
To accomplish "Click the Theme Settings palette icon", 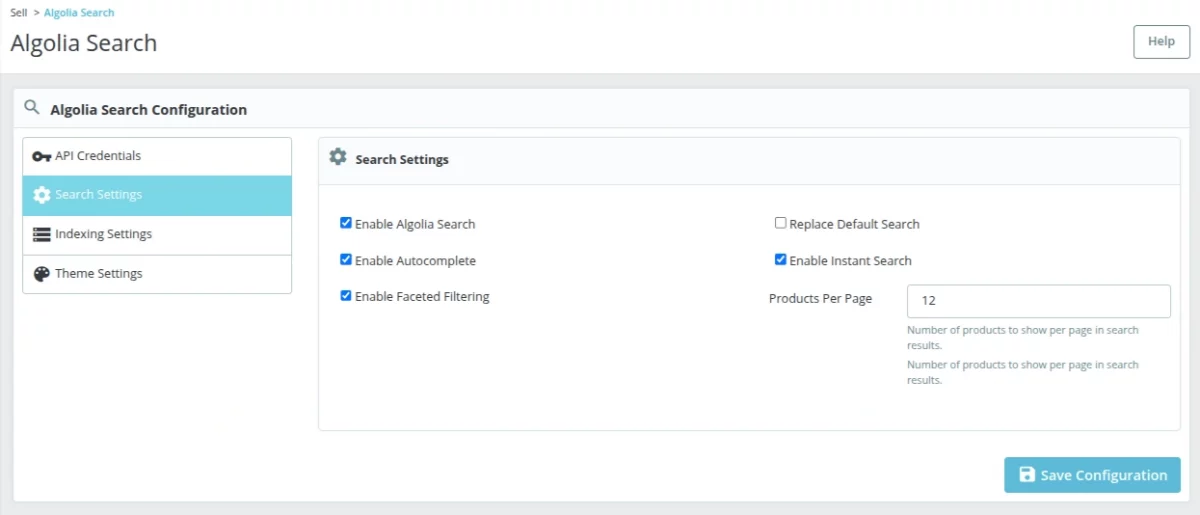I will [41, 274].
